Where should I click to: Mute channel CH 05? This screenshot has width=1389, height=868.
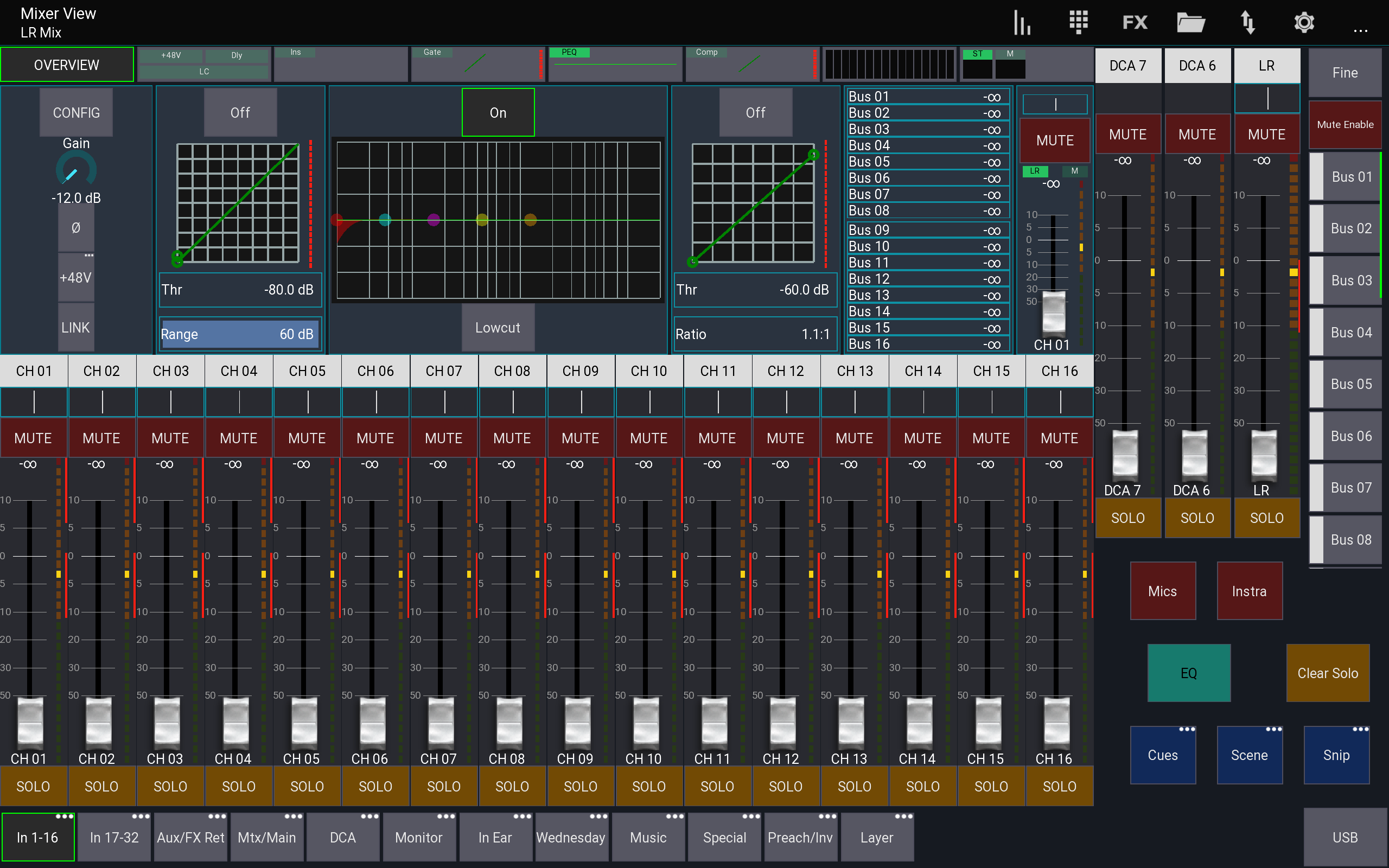pos(307,438)
